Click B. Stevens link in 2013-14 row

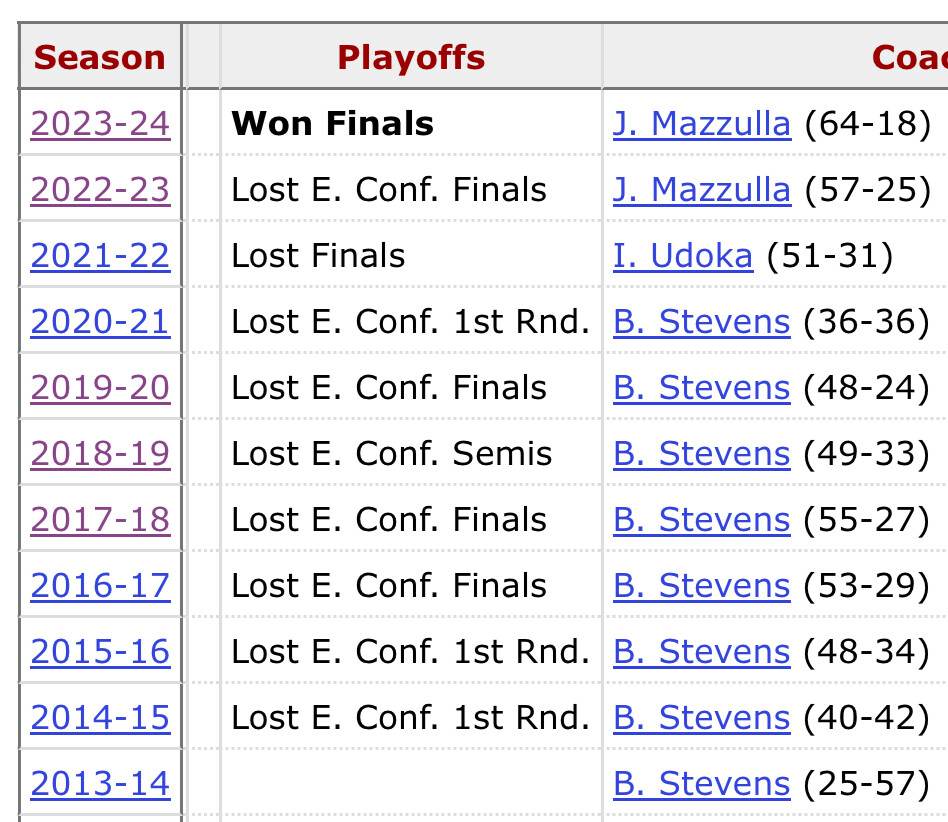[x=701, y=784]
